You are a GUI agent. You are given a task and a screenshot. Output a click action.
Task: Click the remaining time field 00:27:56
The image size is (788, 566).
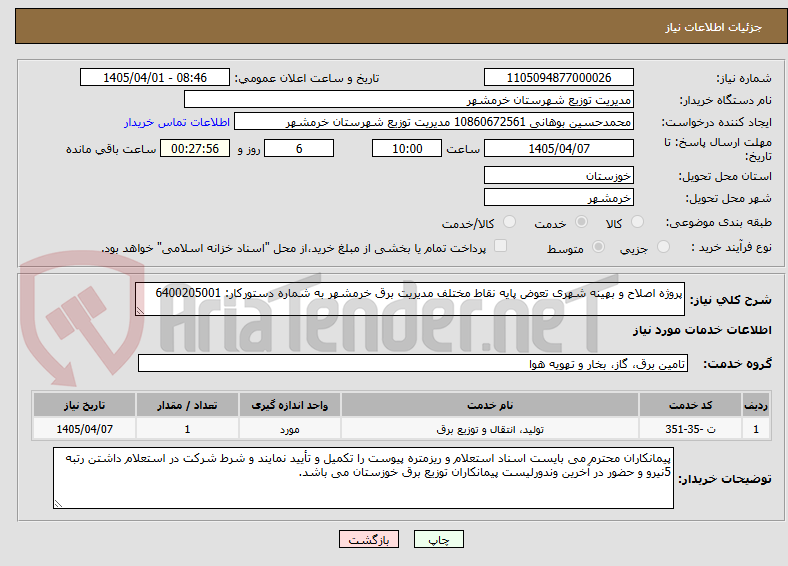(x=195, y=148)
